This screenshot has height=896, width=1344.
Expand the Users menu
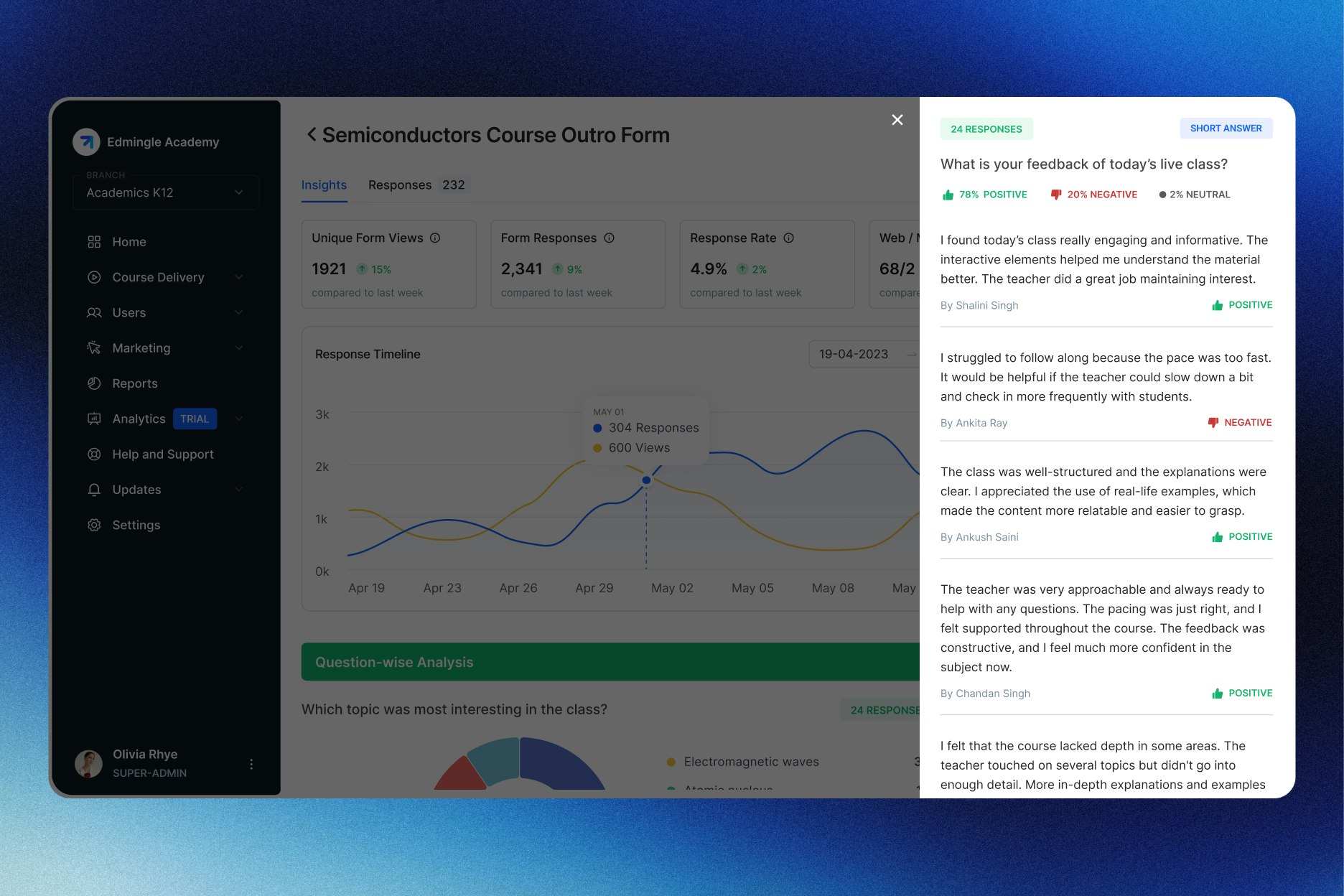(x=129, y=312)
